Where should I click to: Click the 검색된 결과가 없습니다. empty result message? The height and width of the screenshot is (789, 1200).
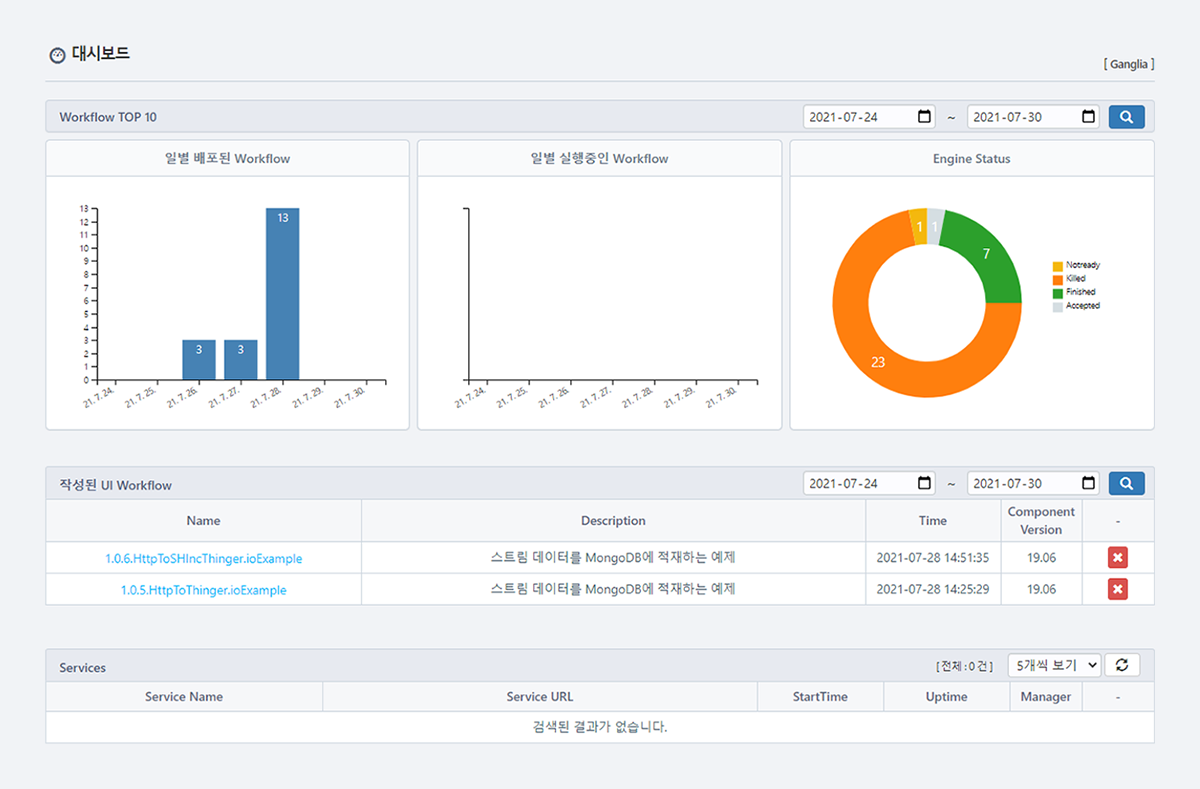600,727
